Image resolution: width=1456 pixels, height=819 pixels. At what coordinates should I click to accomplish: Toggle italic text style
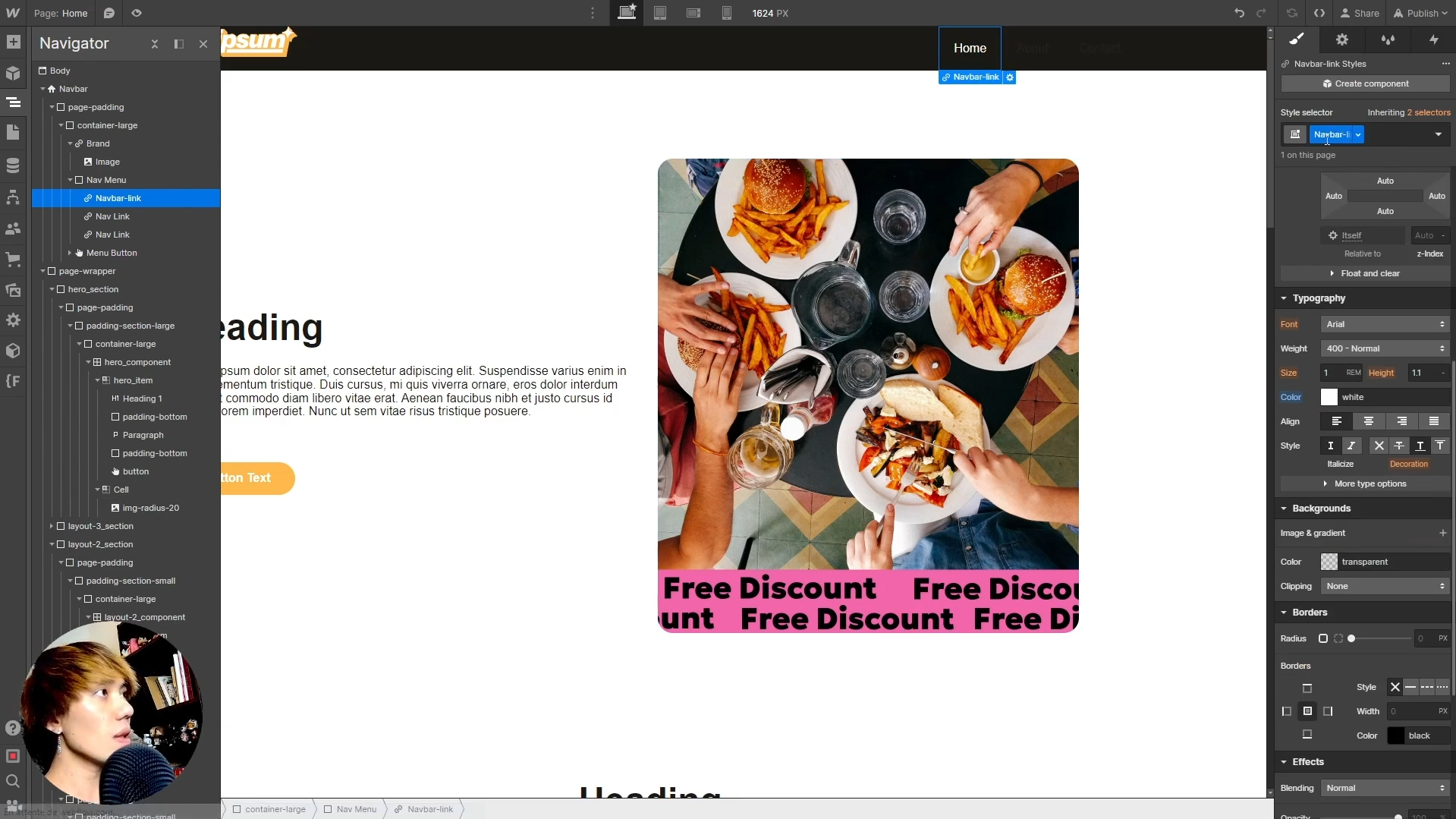[x=1351, y=446]
